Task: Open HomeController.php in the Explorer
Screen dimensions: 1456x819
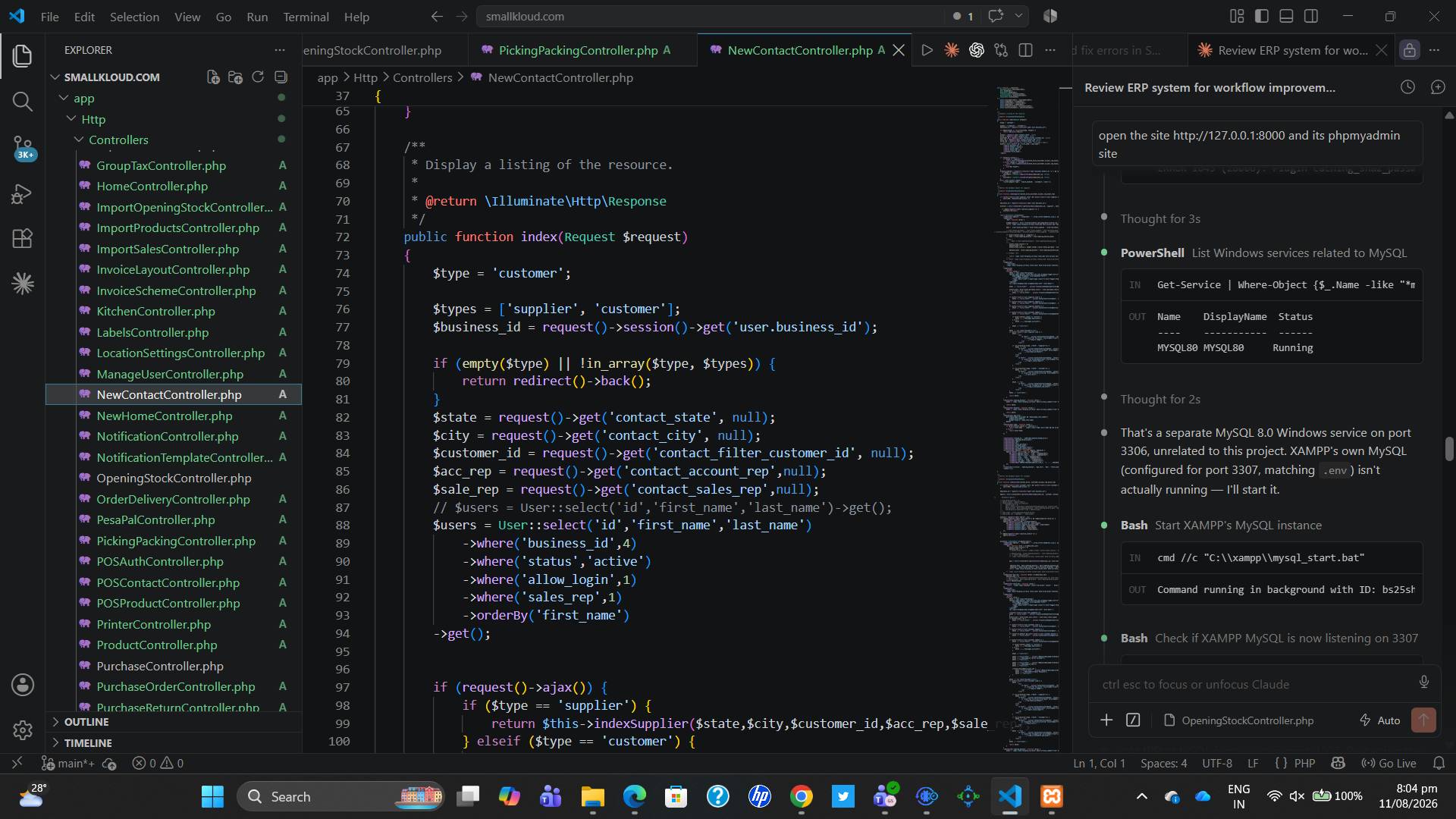Action: click(152, 187)
